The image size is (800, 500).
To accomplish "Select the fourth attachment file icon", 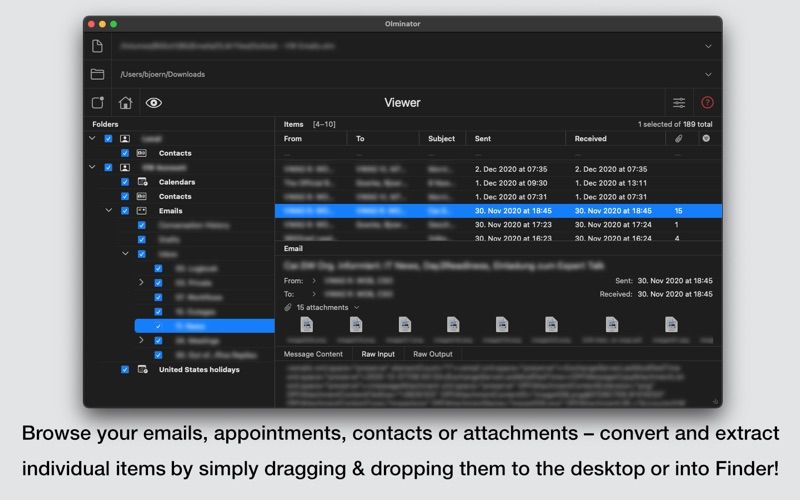I will point(453,324).
